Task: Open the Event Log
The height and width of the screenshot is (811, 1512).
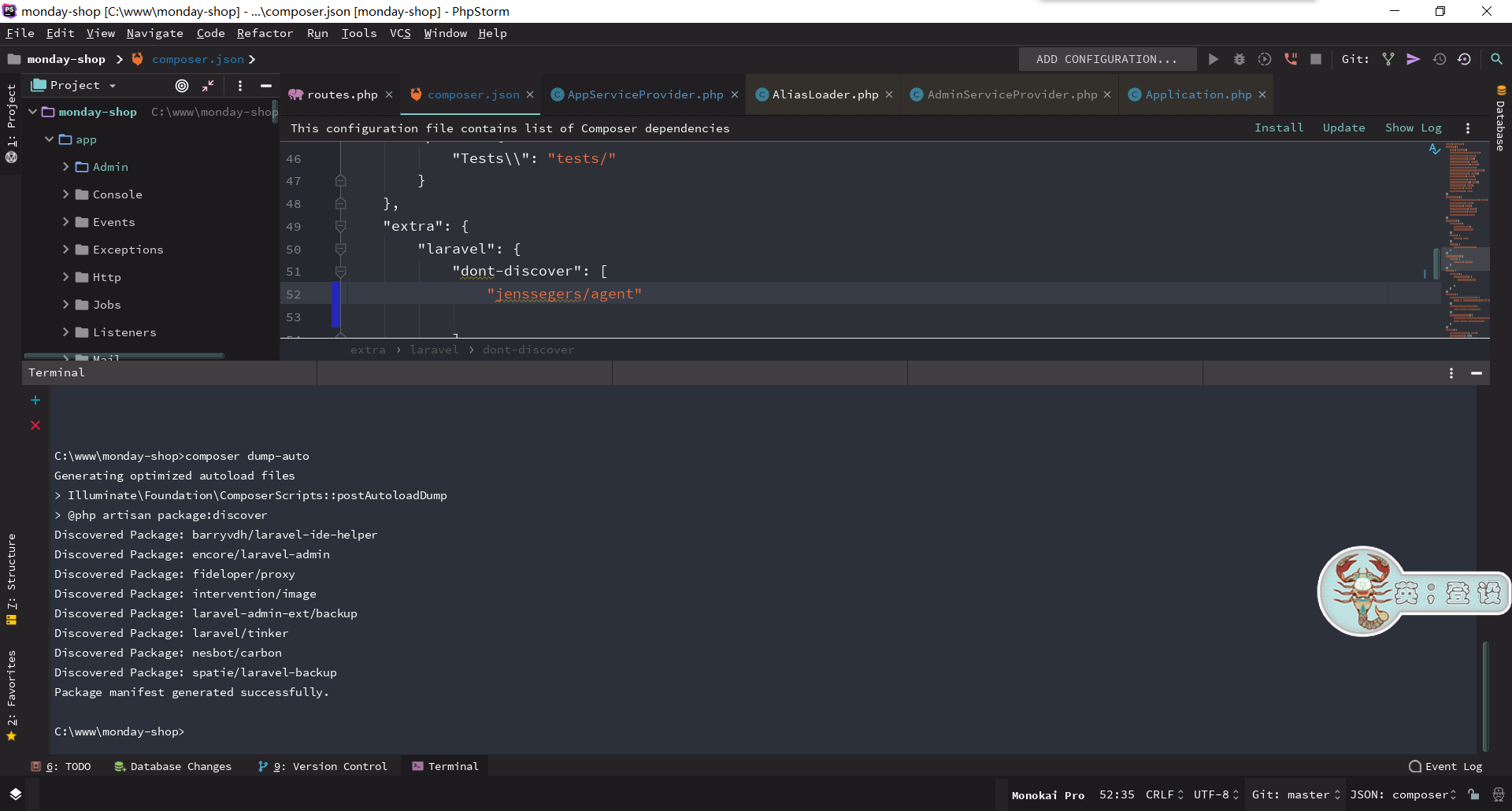Action: 1446,766
